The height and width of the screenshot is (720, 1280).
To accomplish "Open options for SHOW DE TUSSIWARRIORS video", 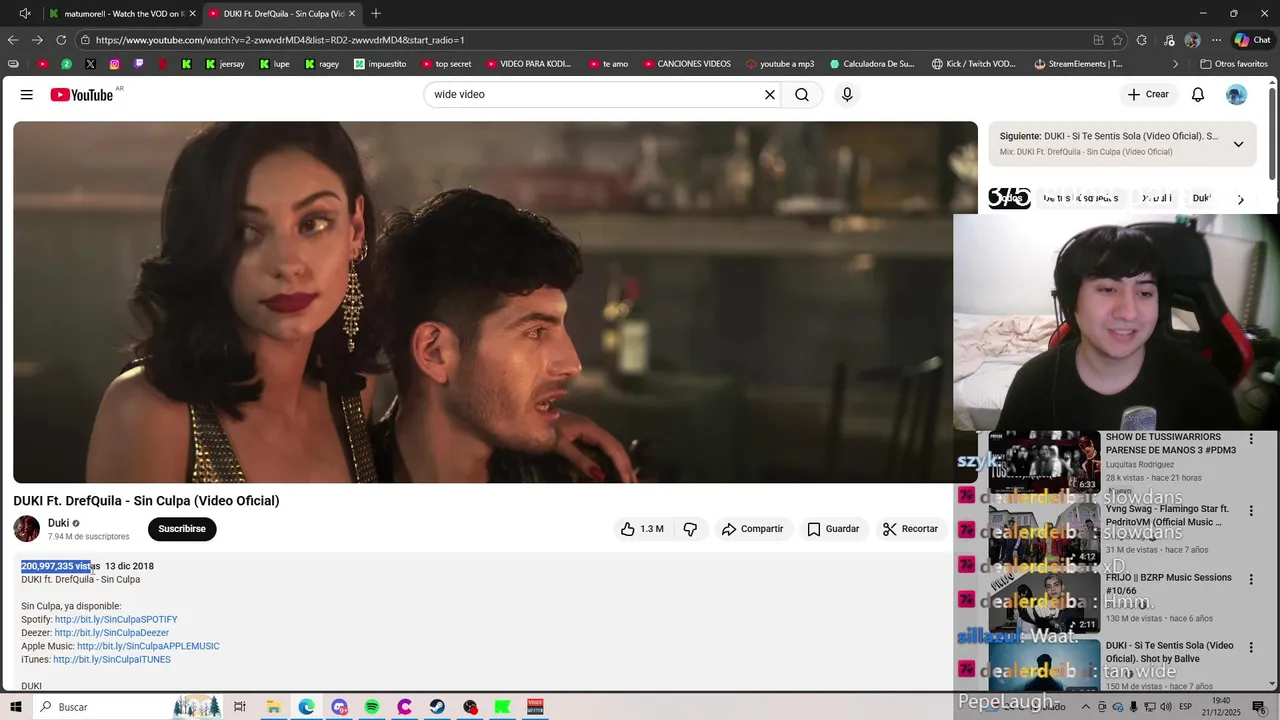I will coord(1251,439).
